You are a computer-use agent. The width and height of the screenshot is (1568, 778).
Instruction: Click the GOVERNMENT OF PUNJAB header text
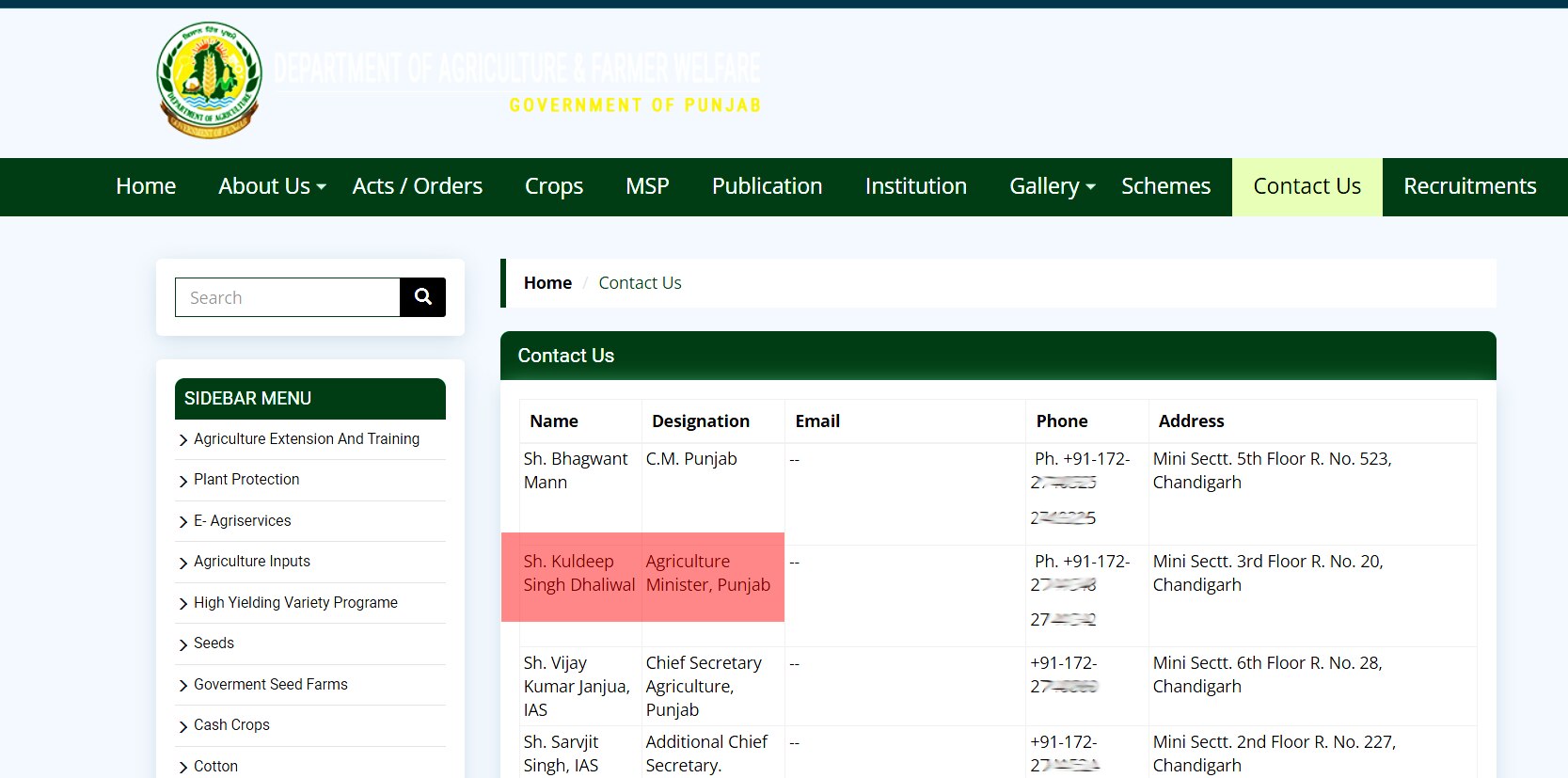coord(635,105)
